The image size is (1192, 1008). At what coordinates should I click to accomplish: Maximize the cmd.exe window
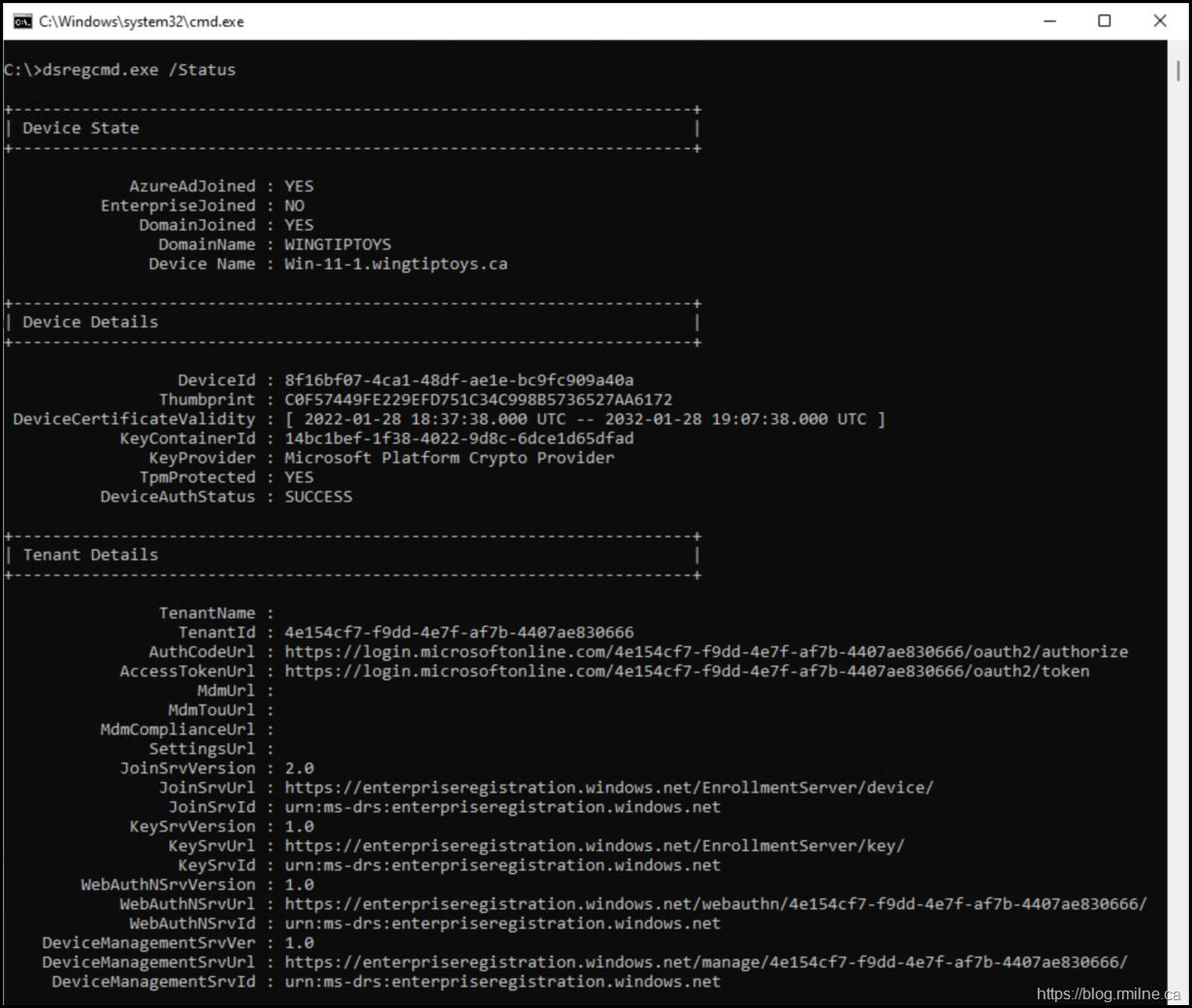coord(1104,21)
